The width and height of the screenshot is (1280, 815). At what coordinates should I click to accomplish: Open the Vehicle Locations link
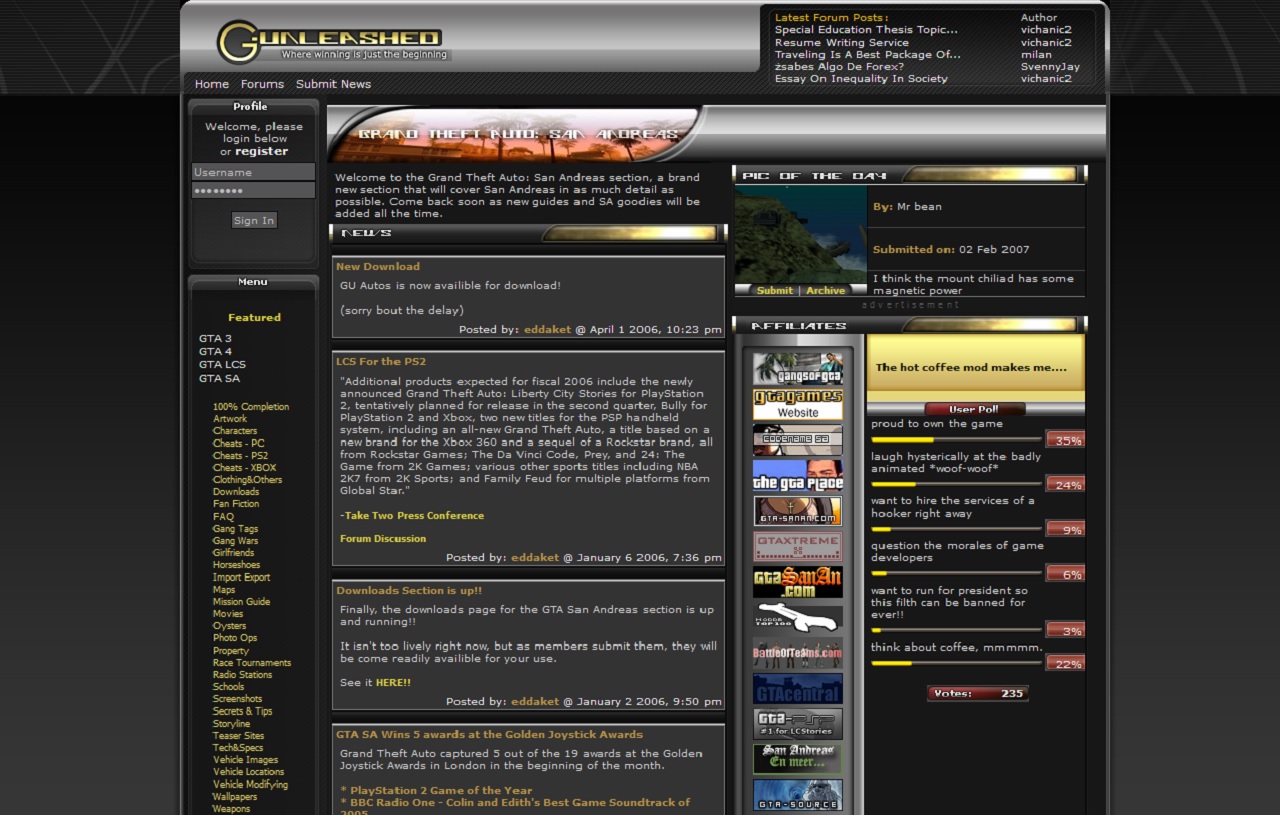pyautogui.click(x=248, y=772)
